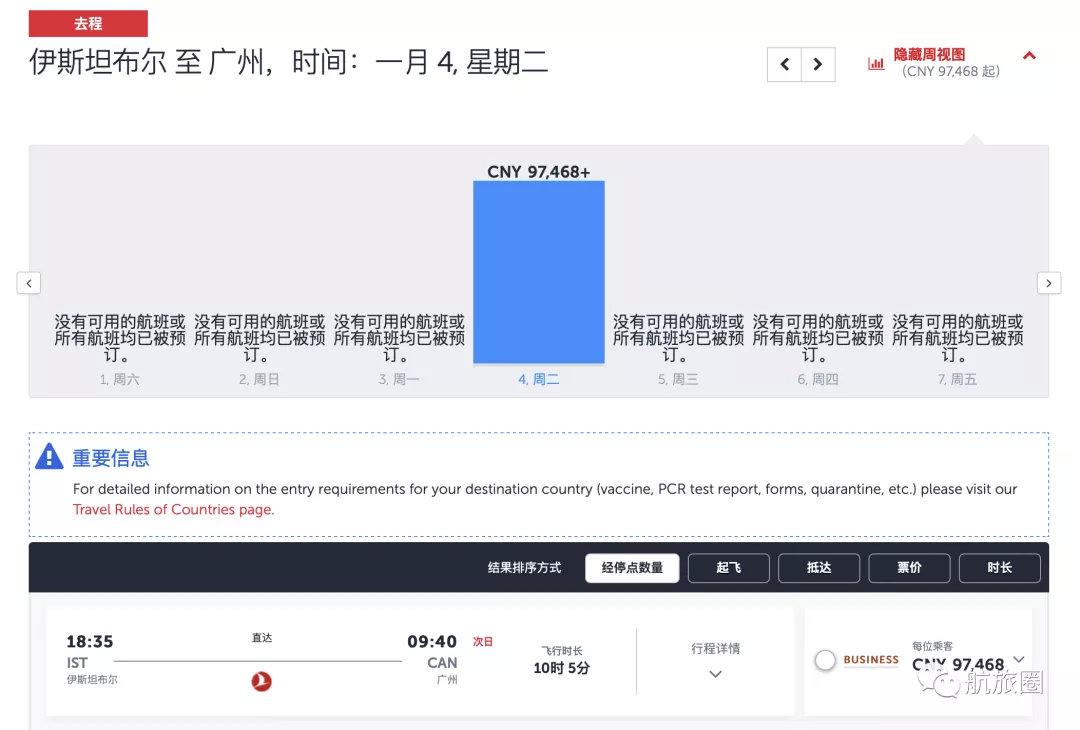Select the 5, 周三 day in chart
The height and width of the screenshot is (730, 1080).
tap(678, 379)
